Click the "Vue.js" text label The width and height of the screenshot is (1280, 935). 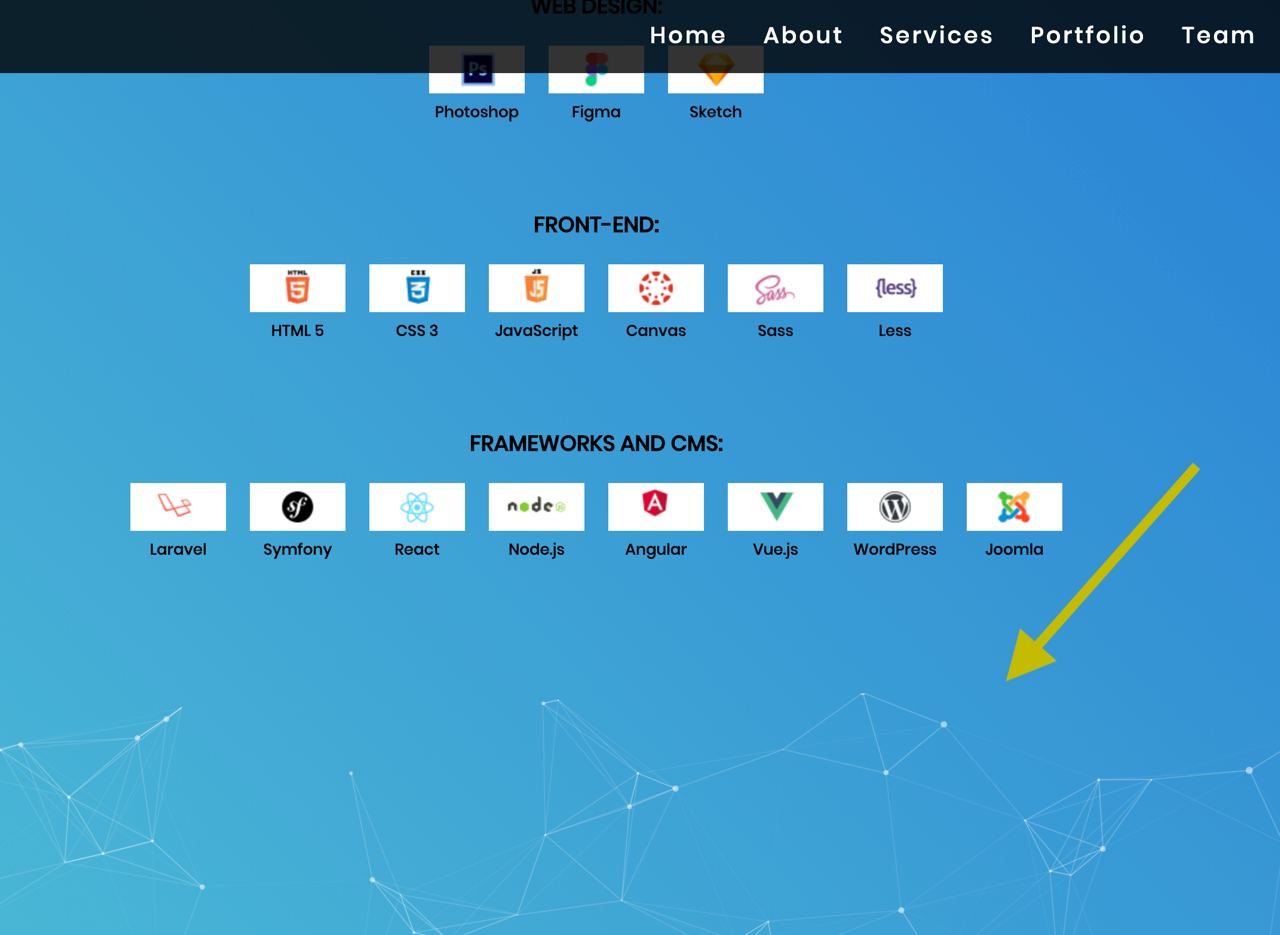coord(776,549)
